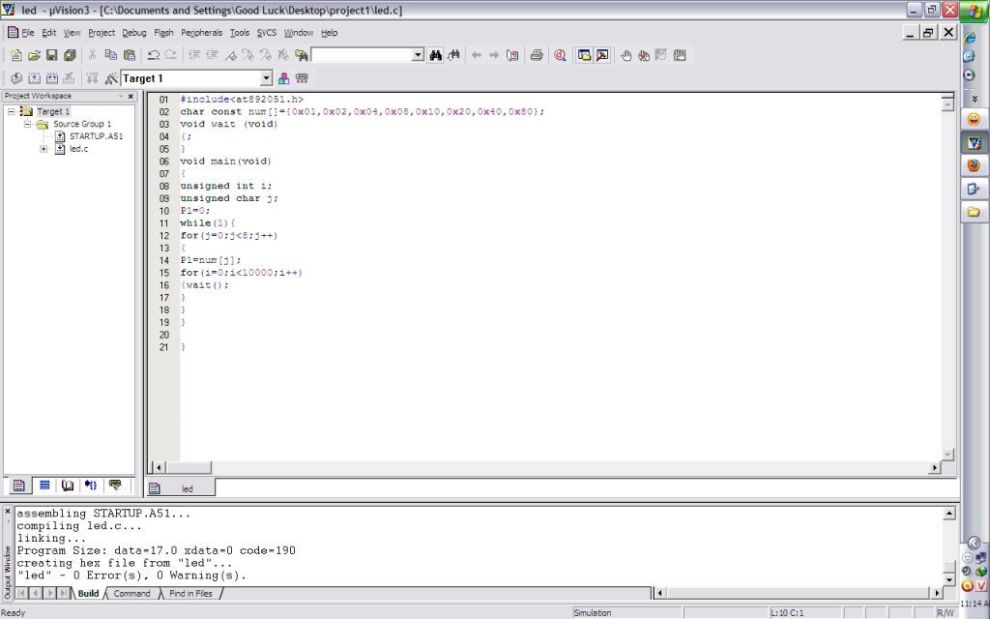The image size is (990, 619).
Task: Click the Disable All Breakpoints icon at the end of the toolbar
Action: point(679,56)
